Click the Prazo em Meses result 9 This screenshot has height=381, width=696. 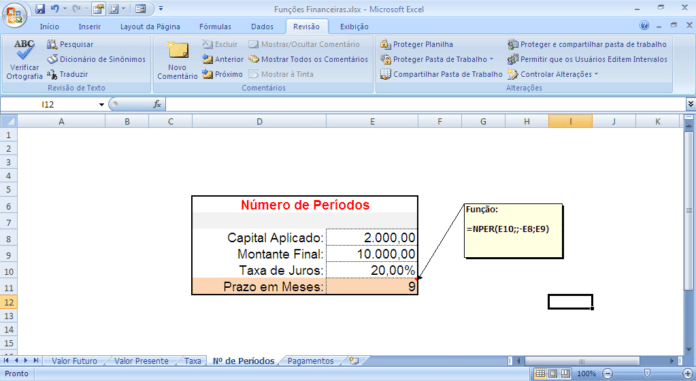coord(372,286)
